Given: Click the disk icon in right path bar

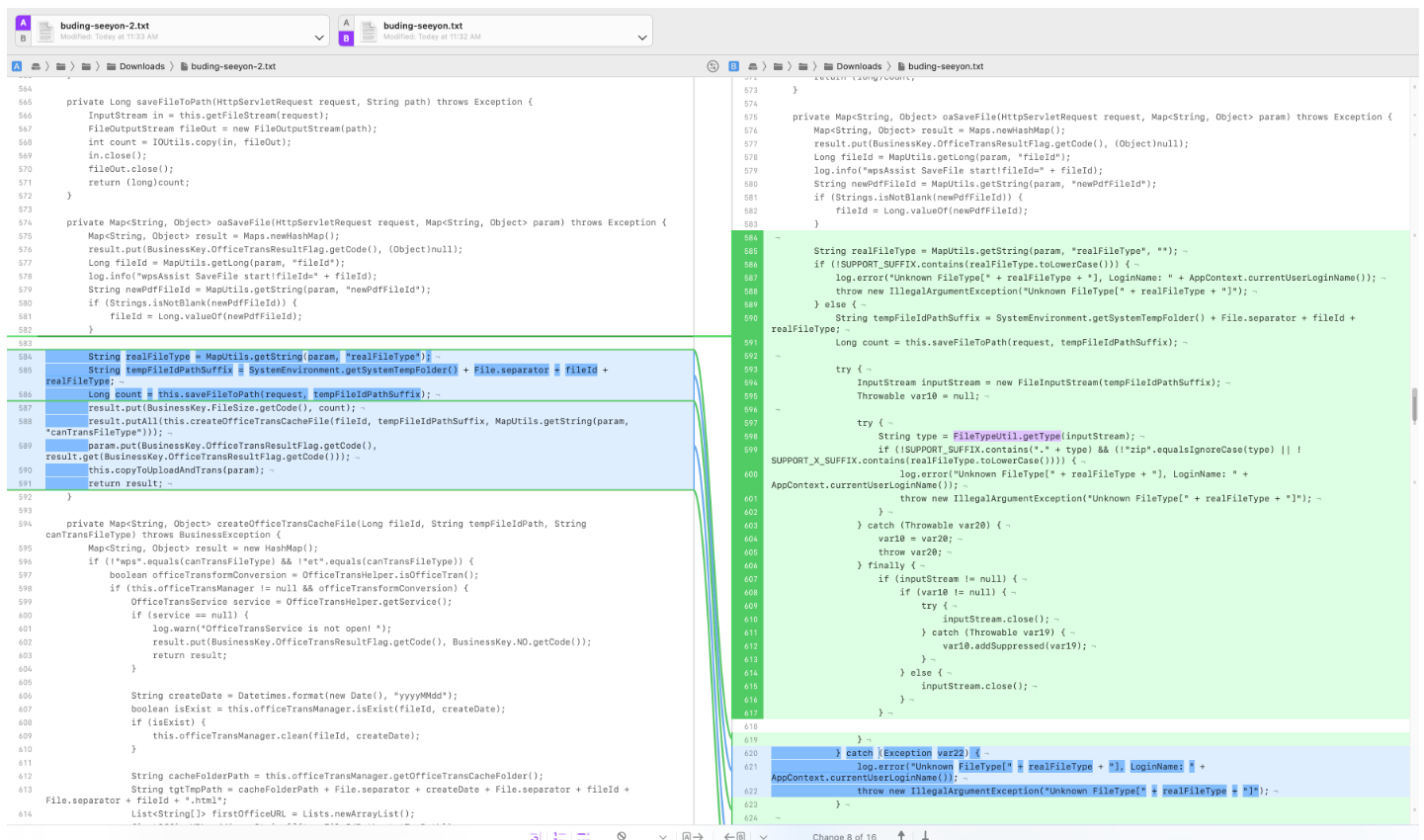Looking at the screenshot, I should pyautogui.click(x=752, y=66).
